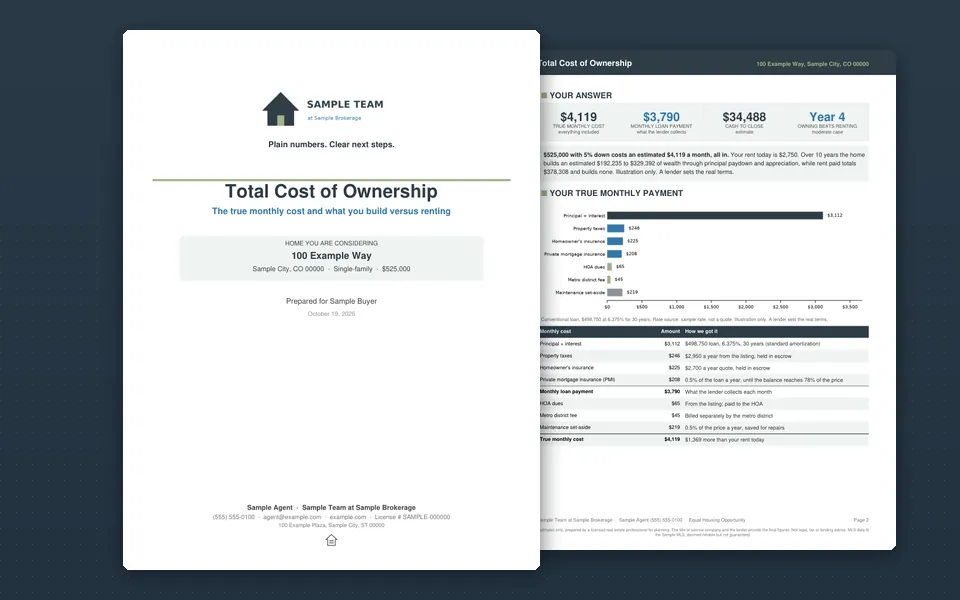Click the Equal Housing icon on the cover page
This screenshot has width=960, height=600.
coord(331,540)
